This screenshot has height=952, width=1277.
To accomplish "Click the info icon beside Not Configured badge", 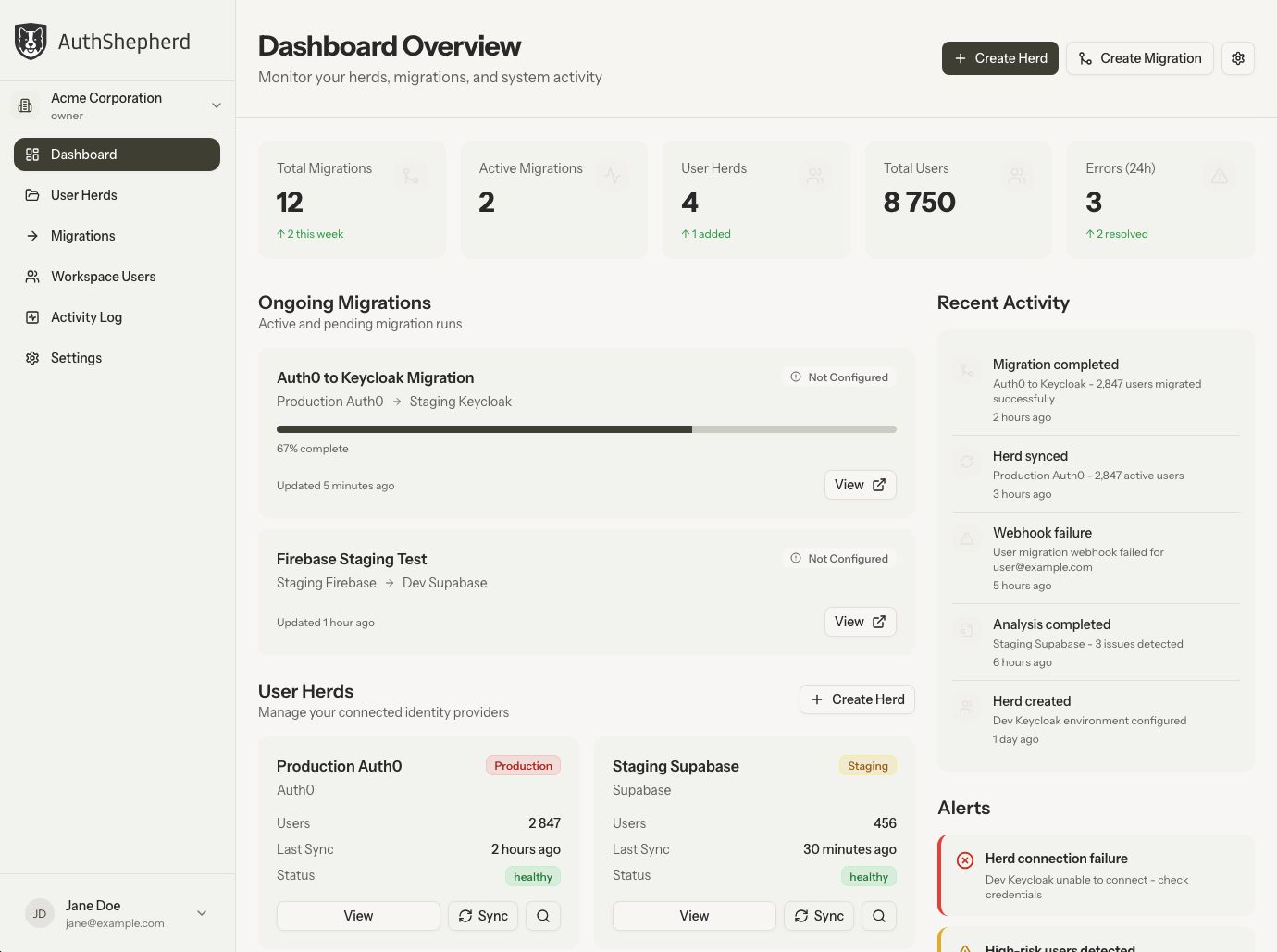I will [796, 377].
